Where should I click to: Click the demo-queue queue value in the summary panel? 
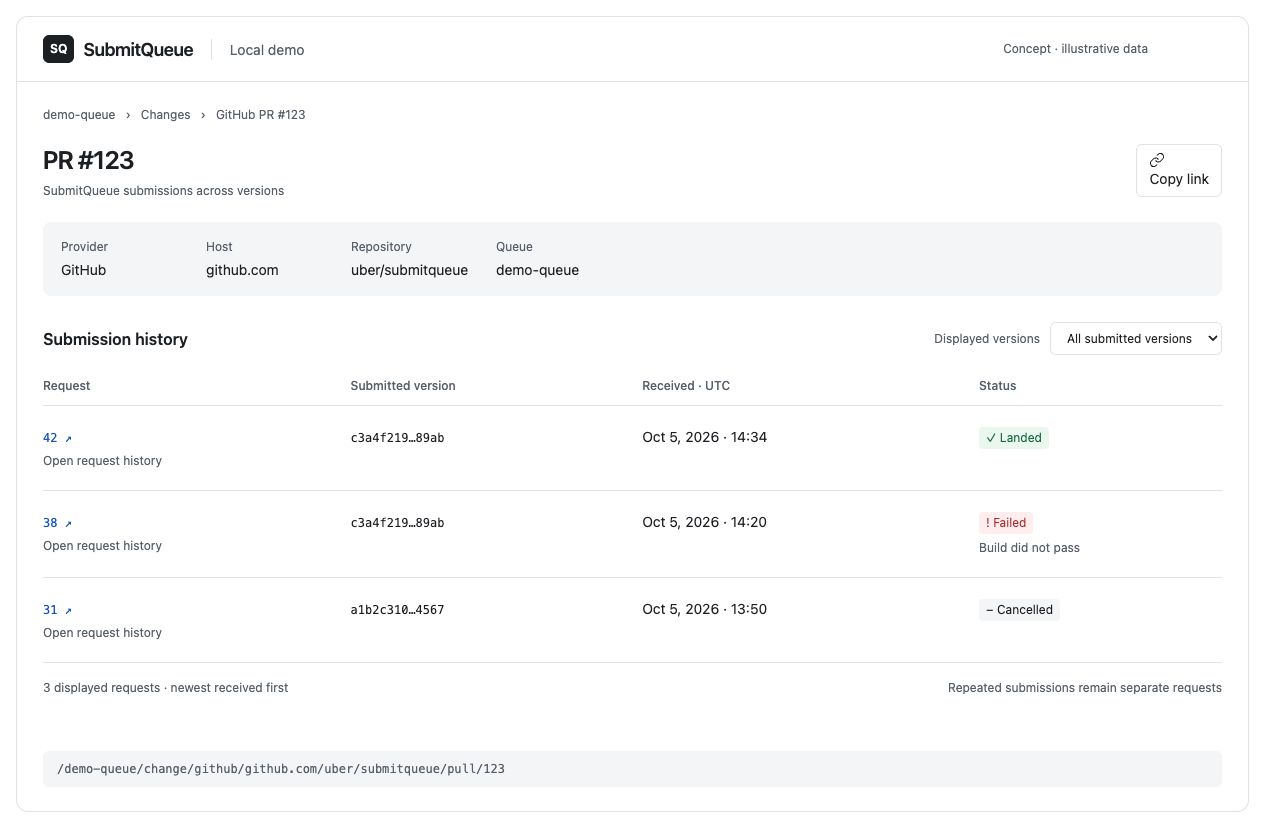coord(537,270)
